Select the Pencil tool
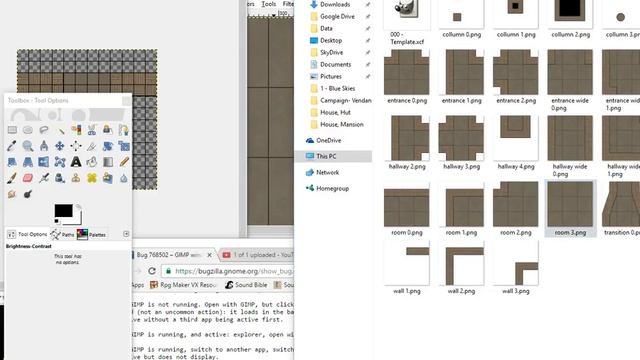The image size is (640, 360). click(x=124, y=162)
